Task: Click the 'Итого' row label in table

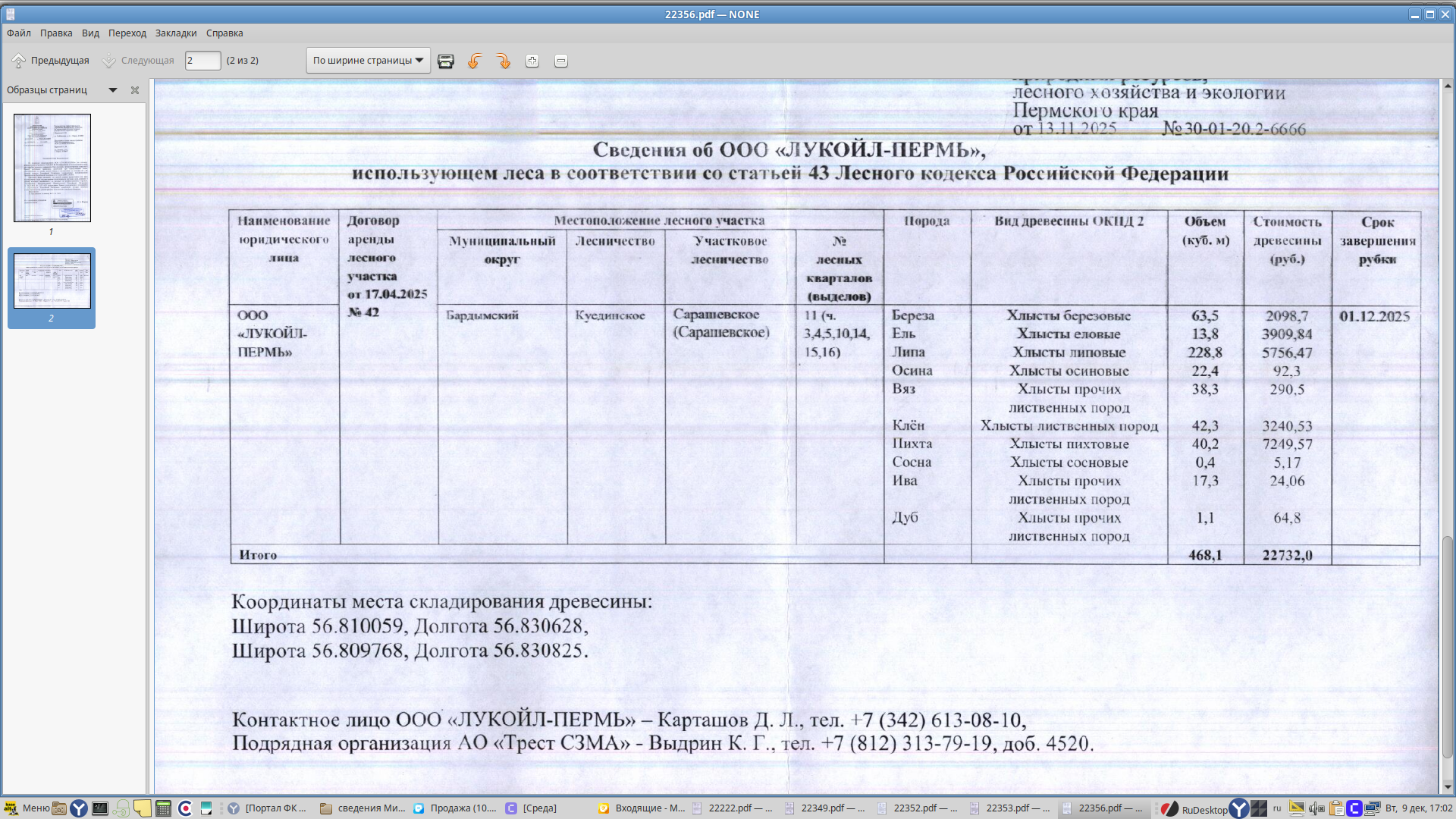Action: 258,555
